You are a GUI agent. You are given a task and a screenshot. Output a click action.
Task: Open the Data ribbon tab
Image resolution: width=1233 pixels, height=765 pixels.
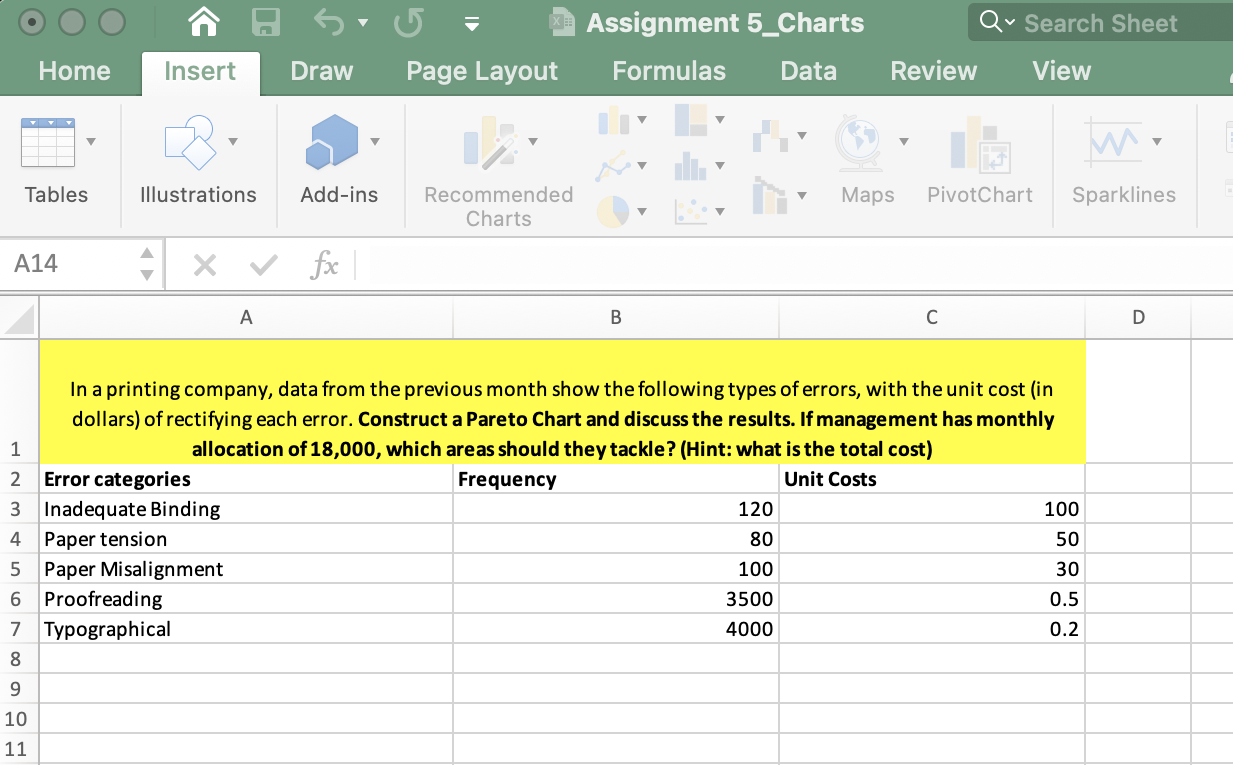[808, 70]
